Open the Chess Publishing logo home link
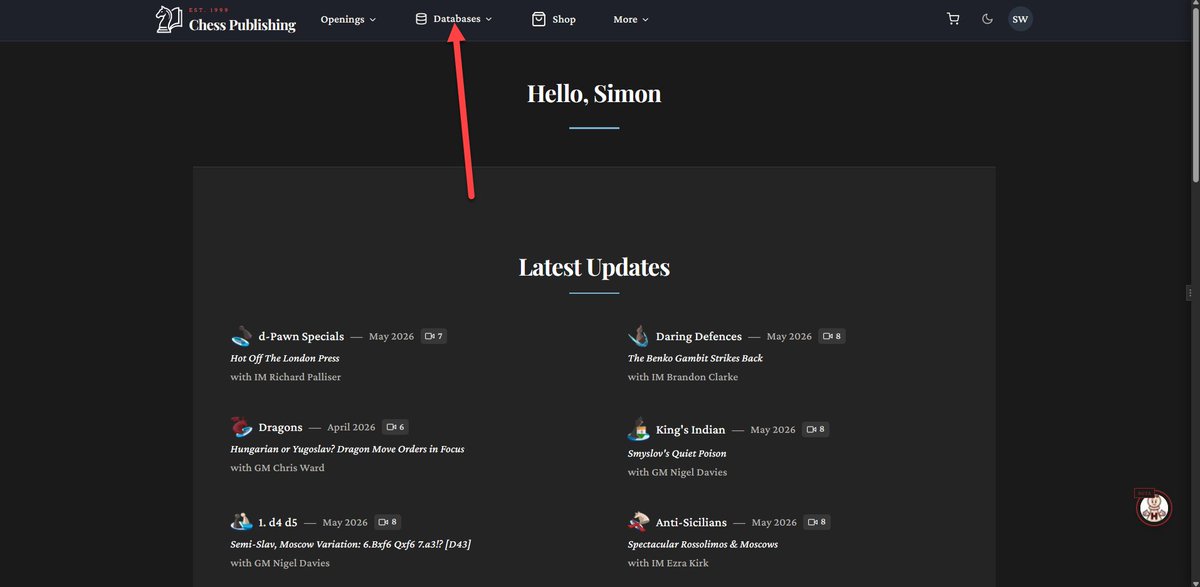Screen dimensions: 1200x587 point(226,19)
